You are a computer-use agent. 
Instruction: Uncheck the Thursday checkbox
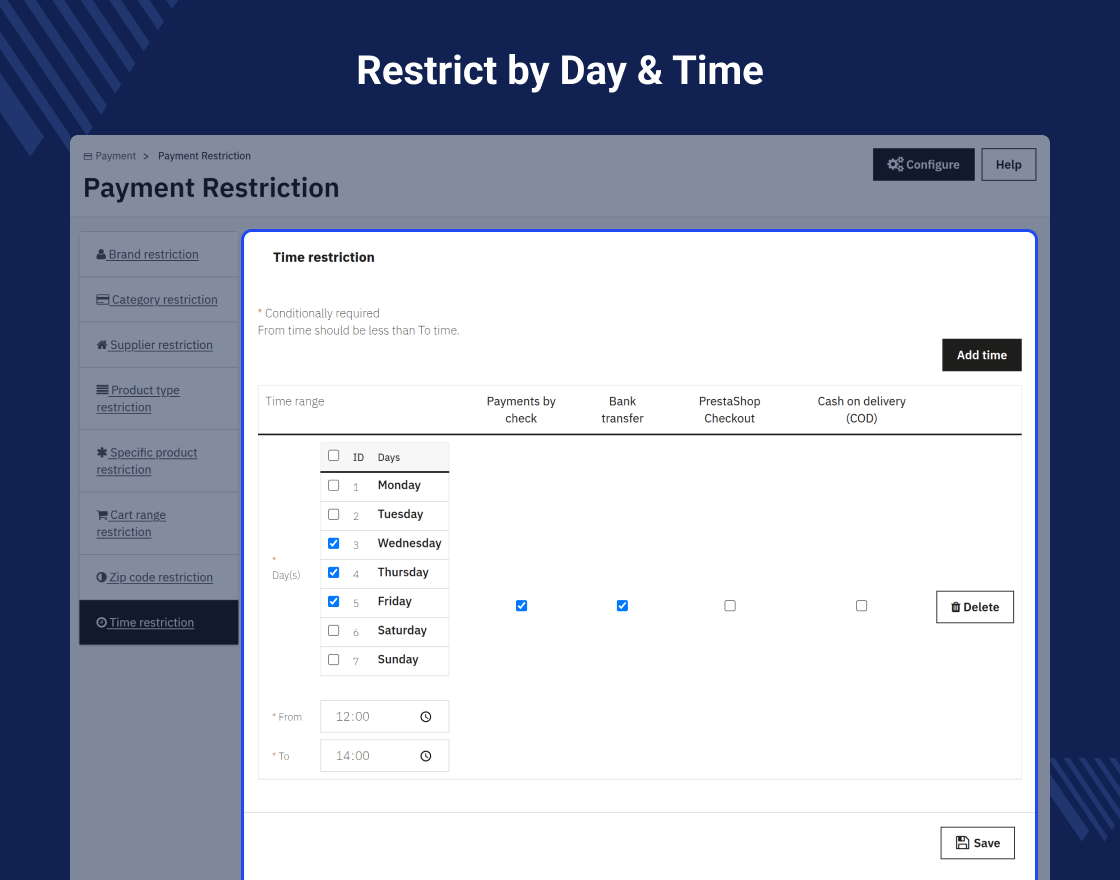pos(334,572)
